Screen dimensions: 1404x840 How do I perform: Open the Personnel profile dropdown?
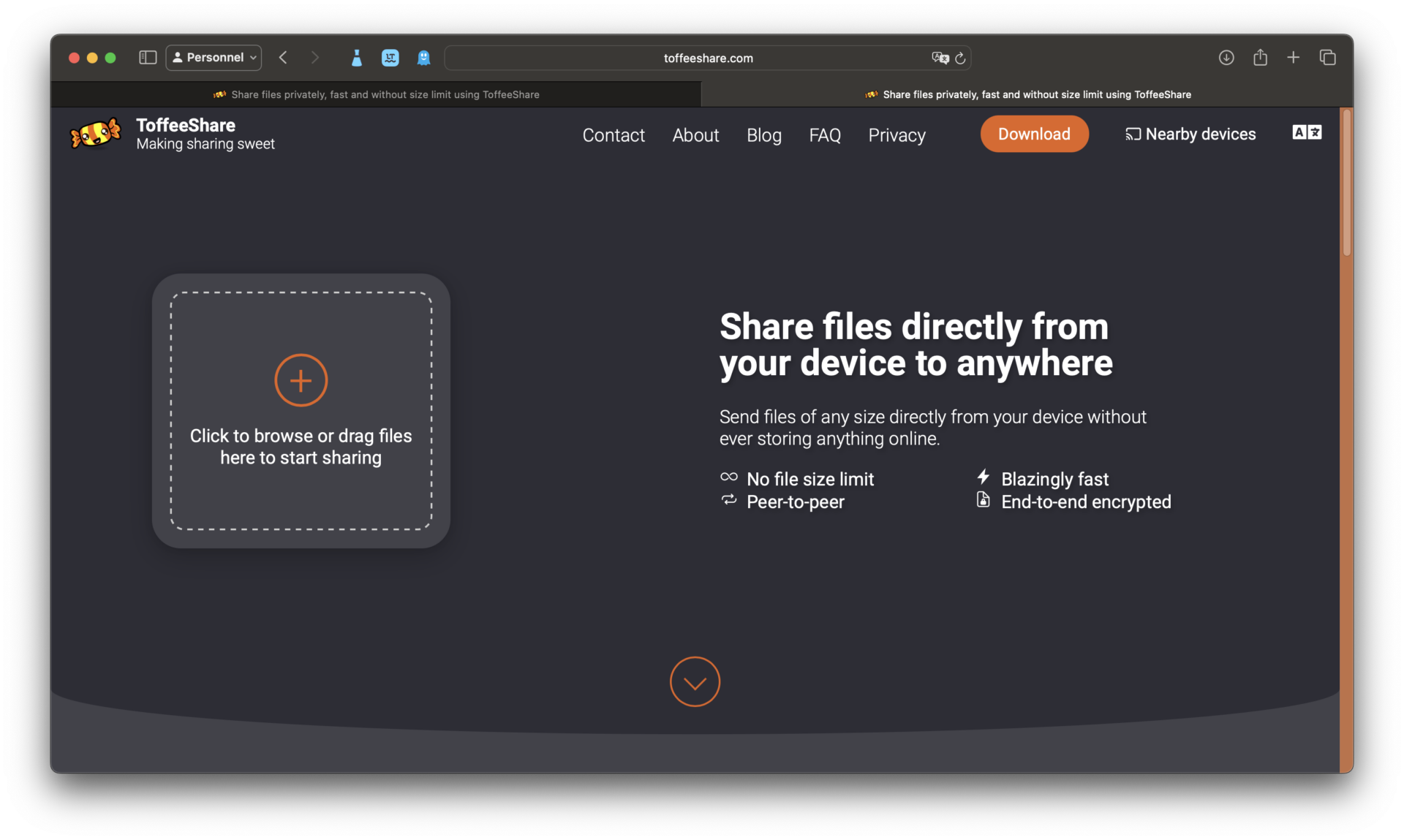tap(214, 57)
